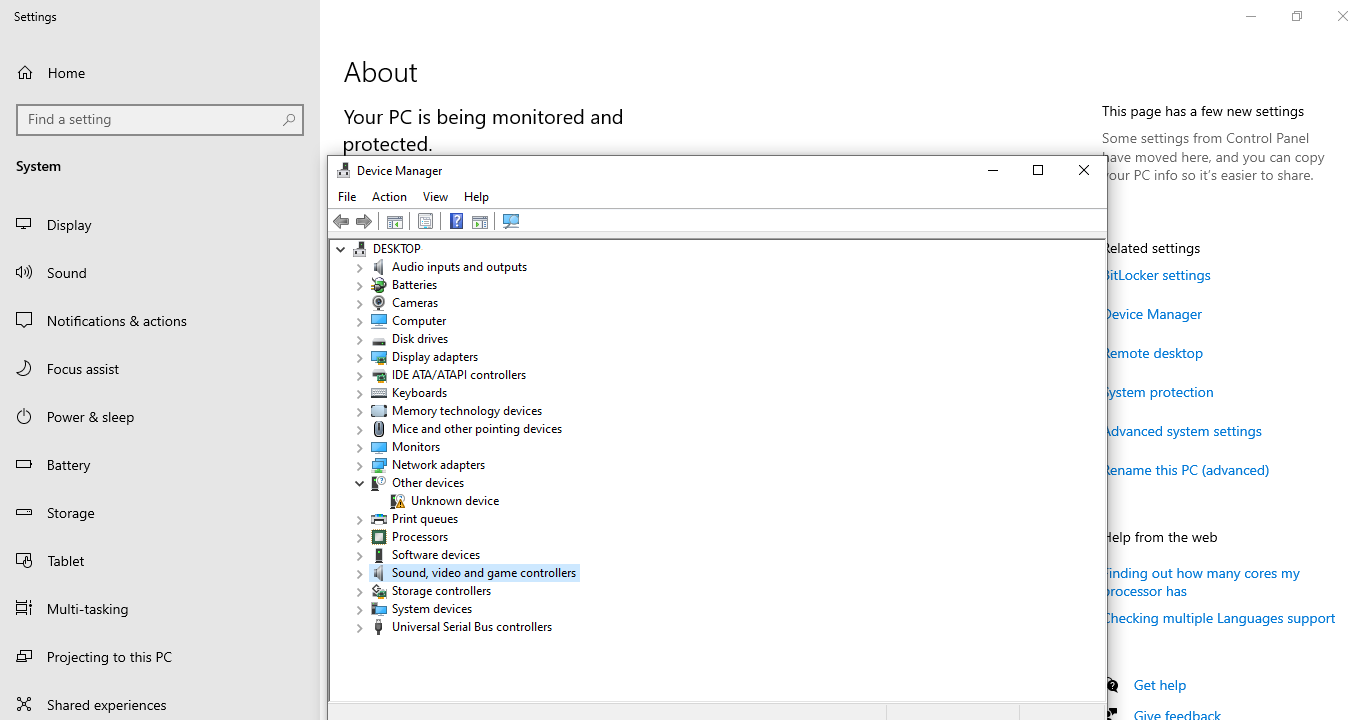Expand the Batteries category
Image resolution: width=1360 pixels, height=720 pixels.
coord(360,285)
